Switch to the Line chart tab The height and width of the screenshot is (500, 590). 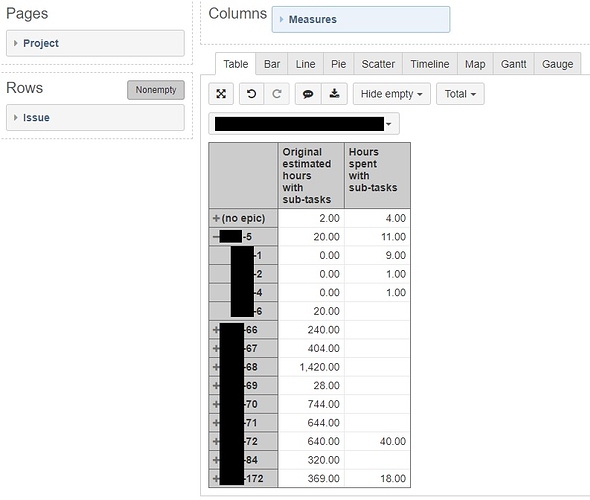tap(305, 64)
